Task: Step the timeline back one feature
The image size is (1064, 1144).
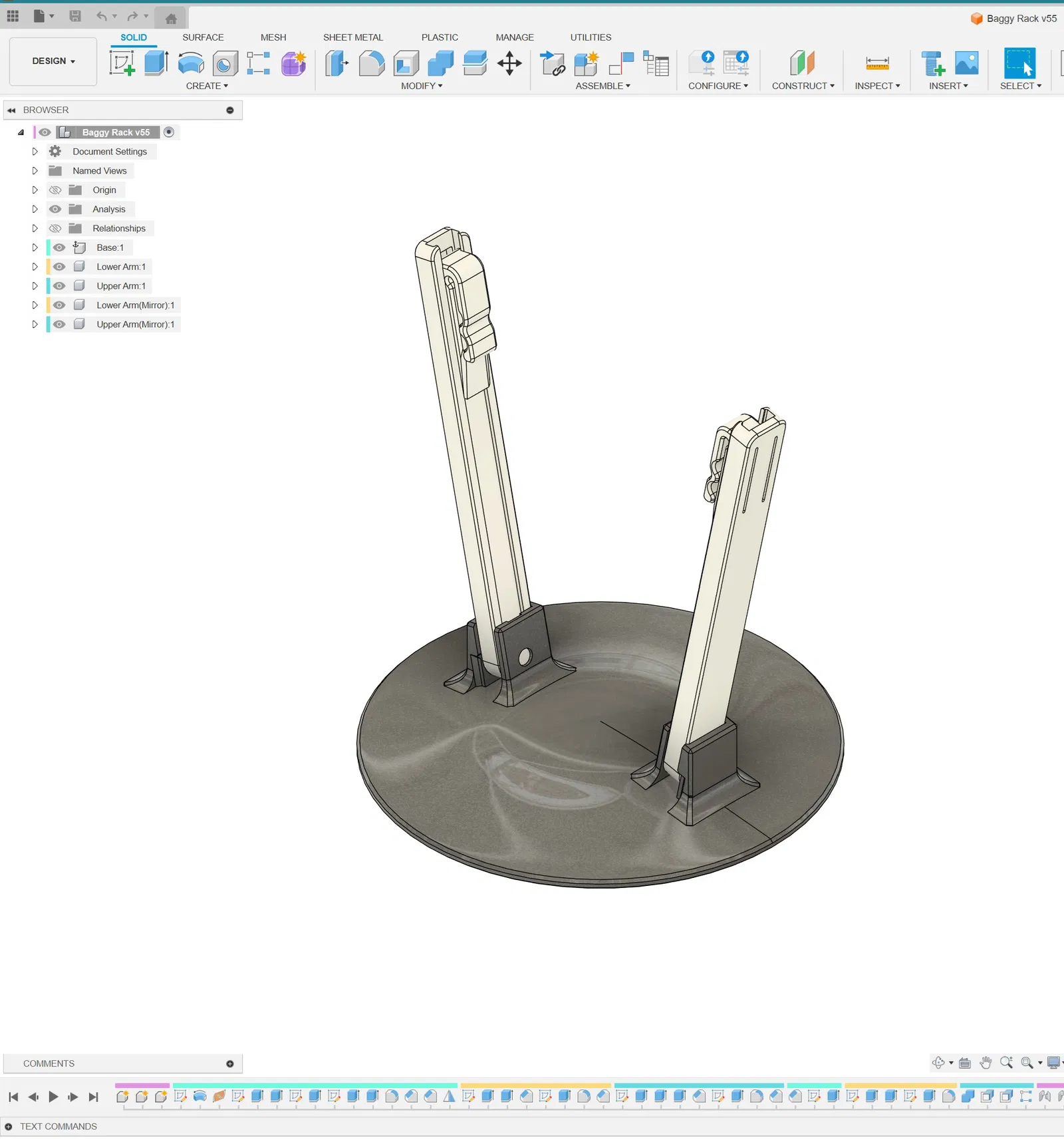Action: click(33, 1097)
